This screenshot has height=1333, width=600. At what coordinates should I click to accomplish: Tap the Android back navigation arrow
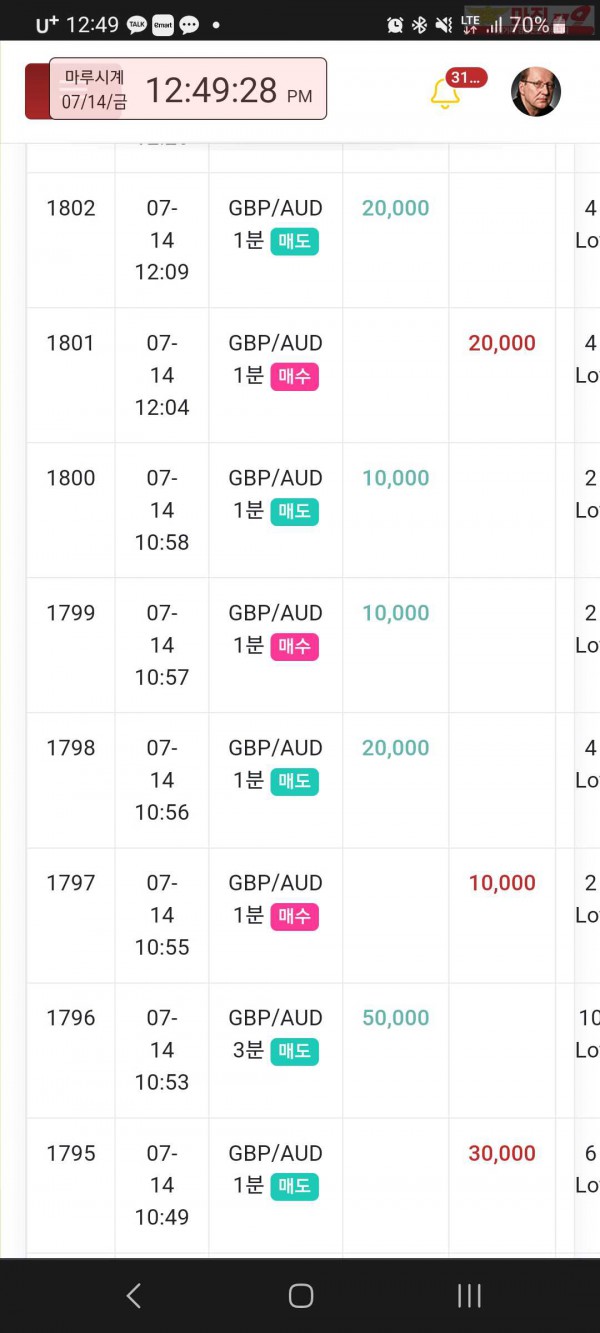point(134,1296)
